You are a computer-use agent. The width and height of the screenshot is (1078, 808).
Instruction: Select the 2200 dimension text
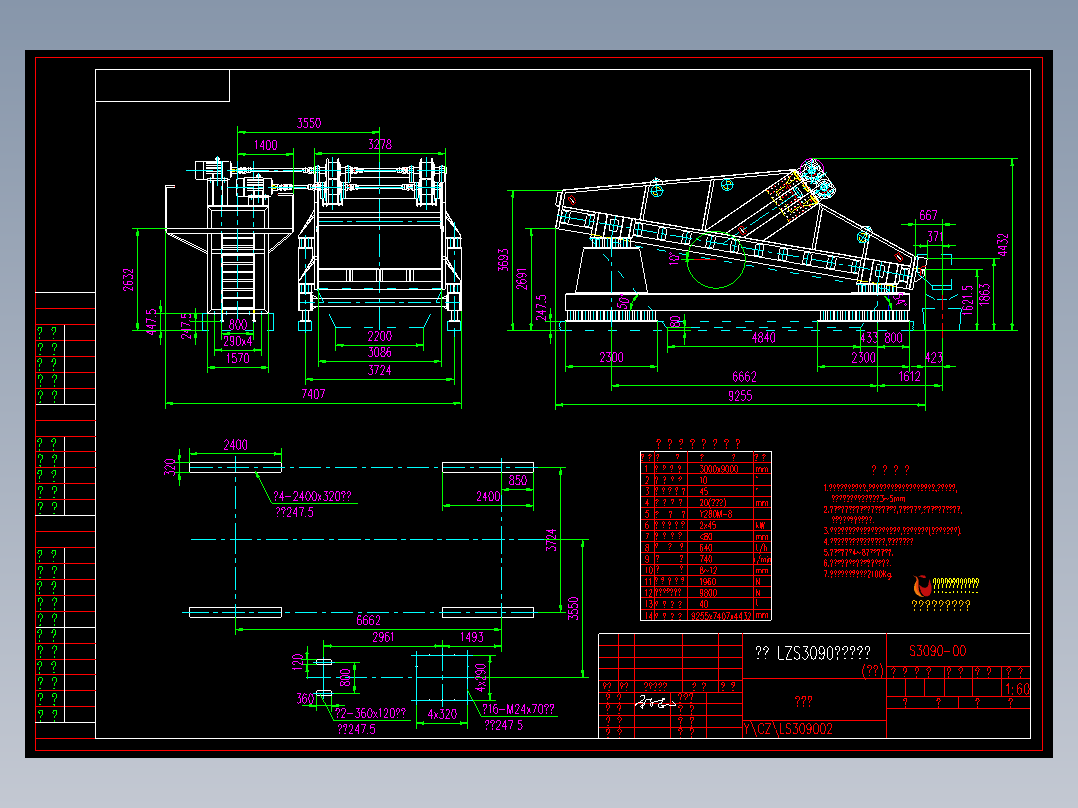(x=380, y=336)
